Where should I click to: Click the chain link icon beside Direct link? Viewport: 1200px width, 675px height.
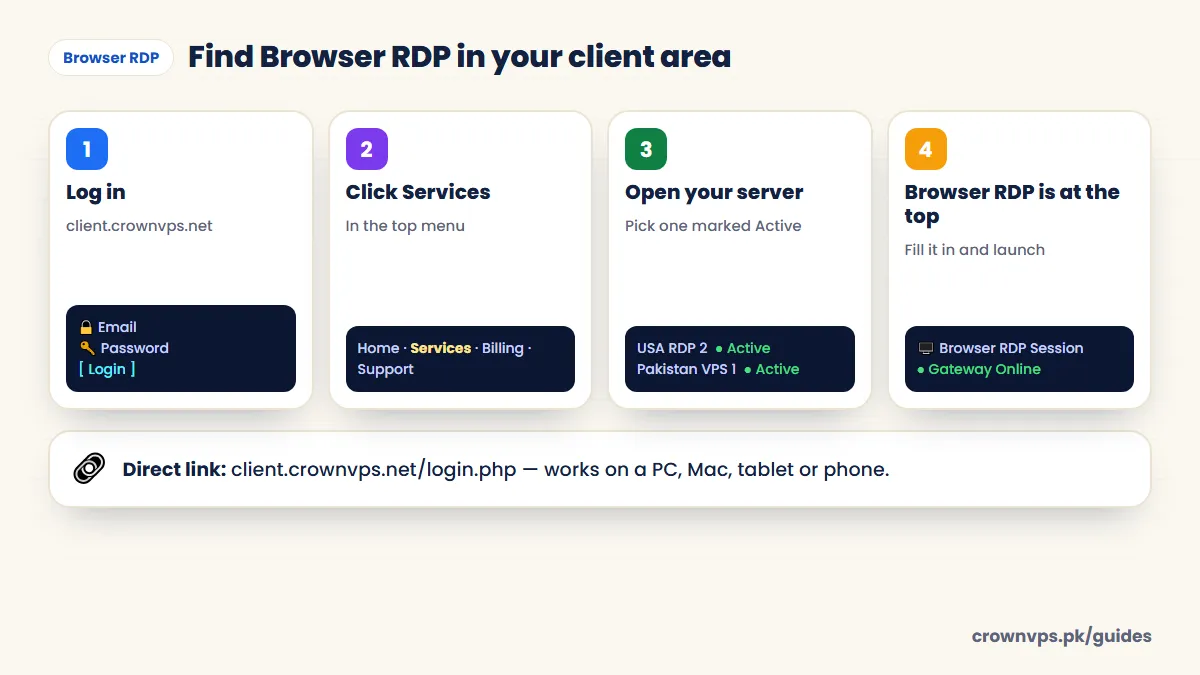pos(89,469)
